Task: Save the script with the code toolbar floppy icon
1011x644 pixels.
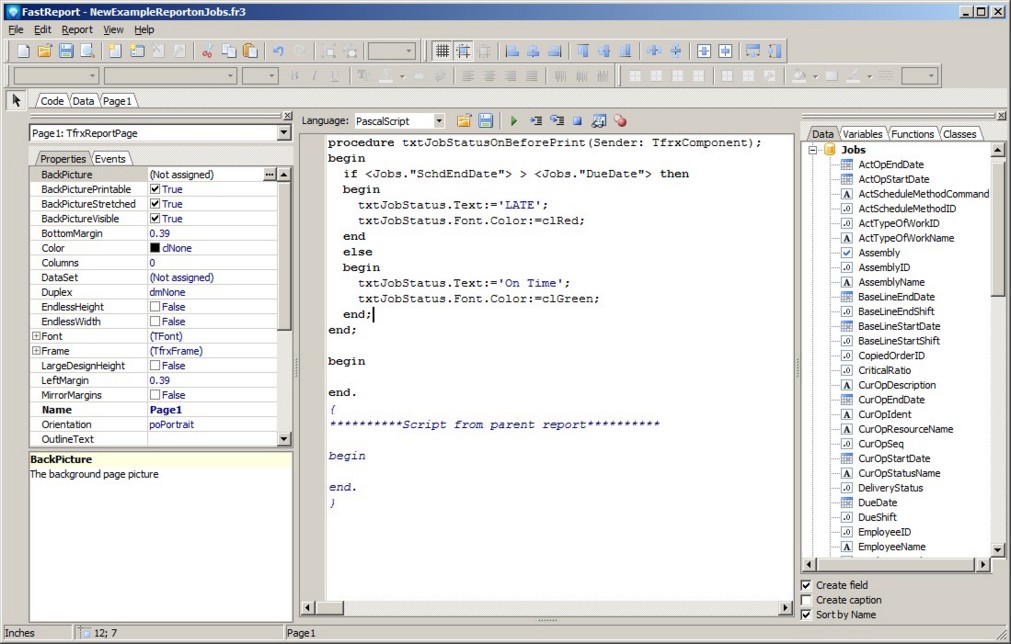Action: click(x=486, y=121)
